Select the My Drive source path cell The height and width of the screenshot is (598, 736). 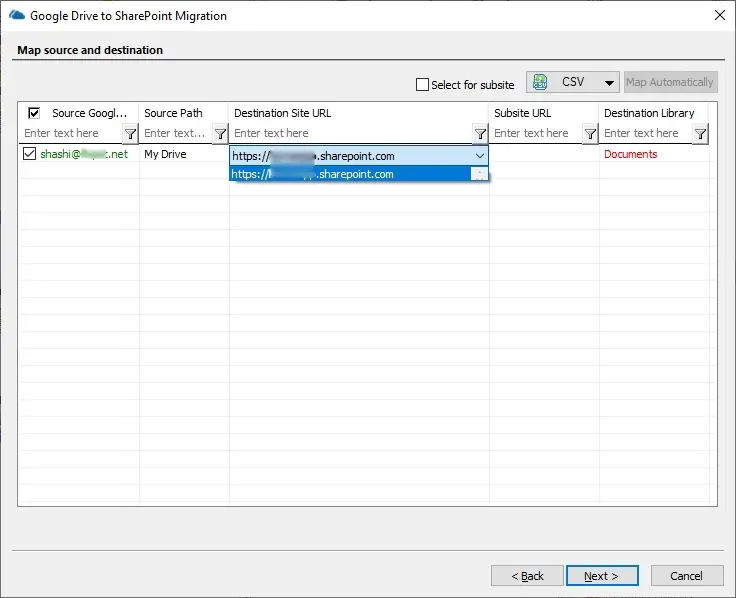(165, 154)
